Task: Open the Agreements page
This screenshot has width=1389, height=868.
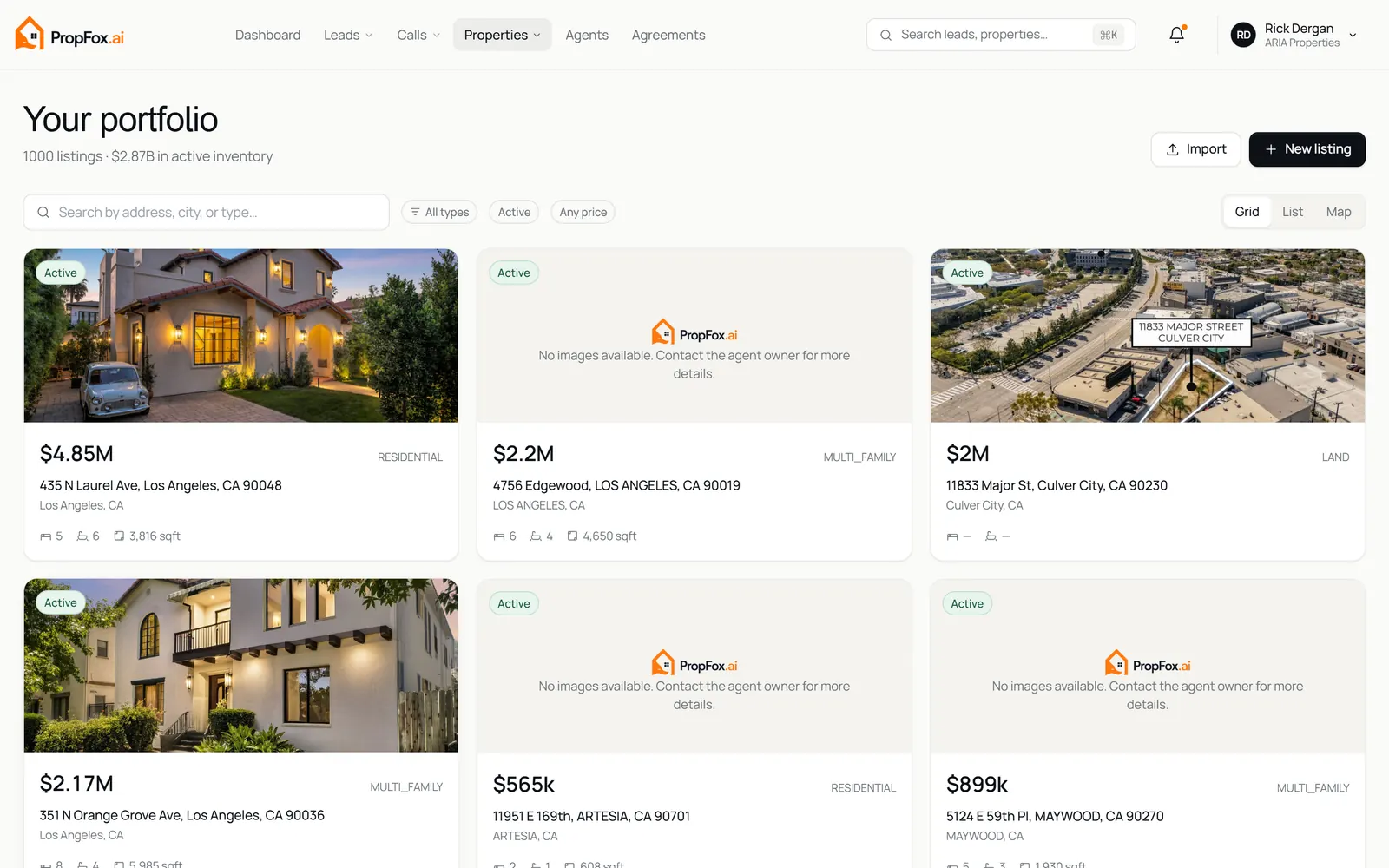Action: [x=668, y=35]
